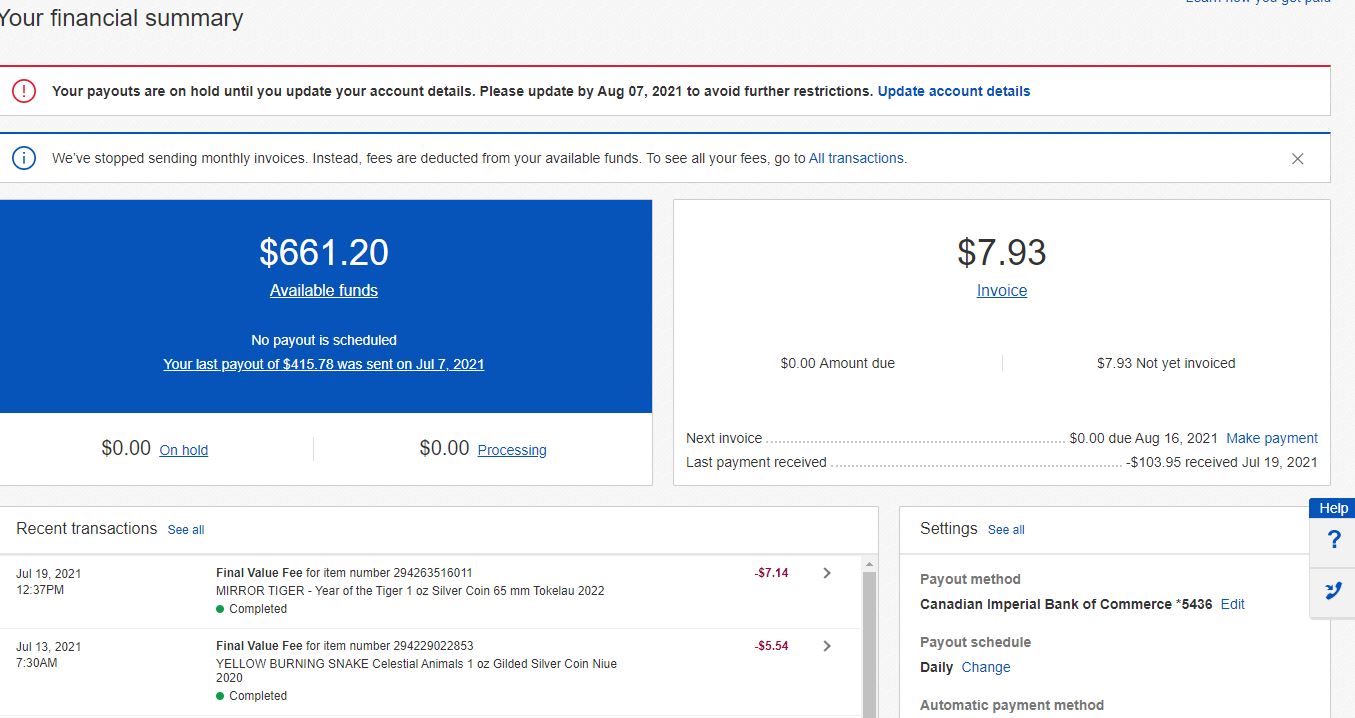
Task: Change the daily payout schedule
Action: [986, 667]
